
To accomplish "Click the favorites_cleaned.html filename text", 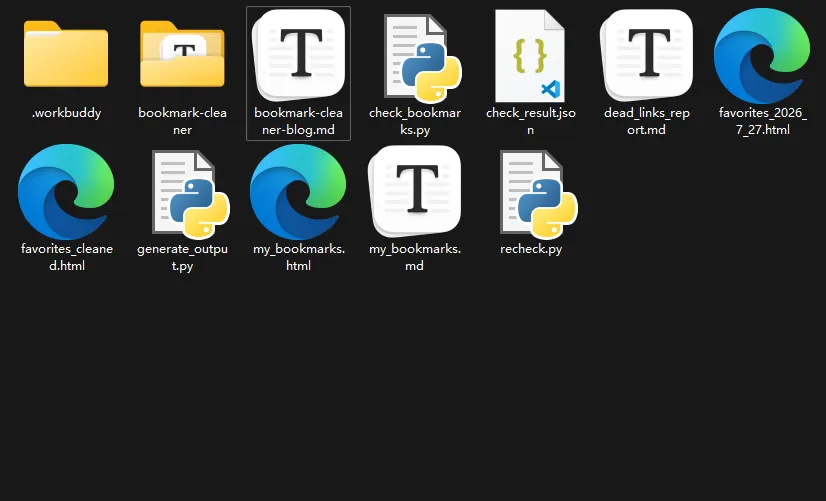I will pos(67,257).
